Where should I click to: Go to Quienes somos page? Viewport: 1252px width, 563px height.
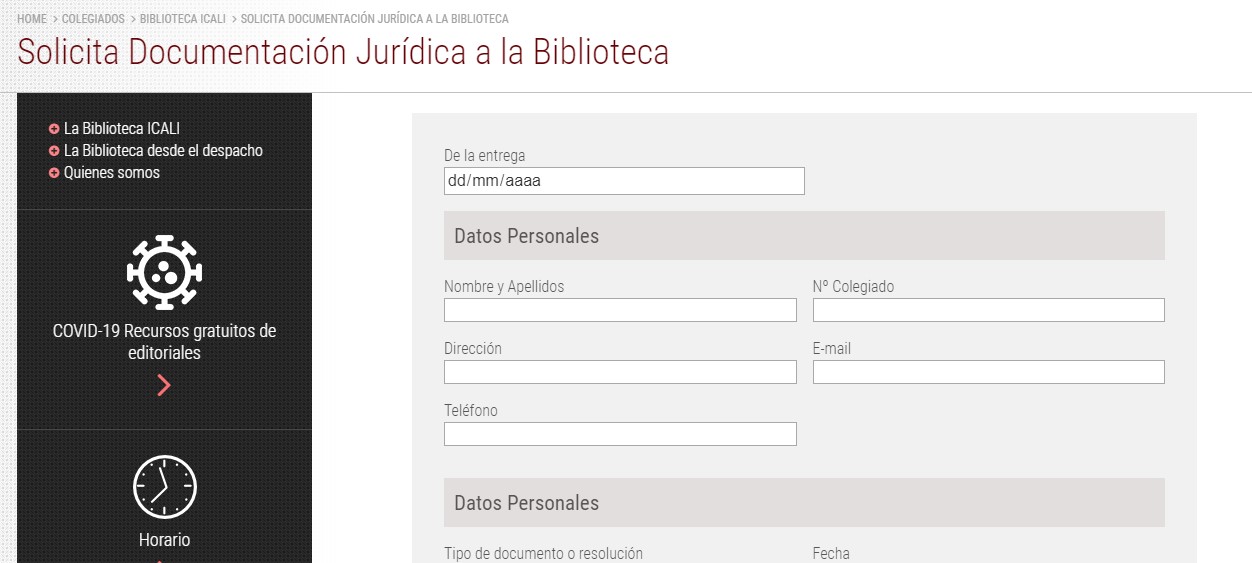point(111,173)
